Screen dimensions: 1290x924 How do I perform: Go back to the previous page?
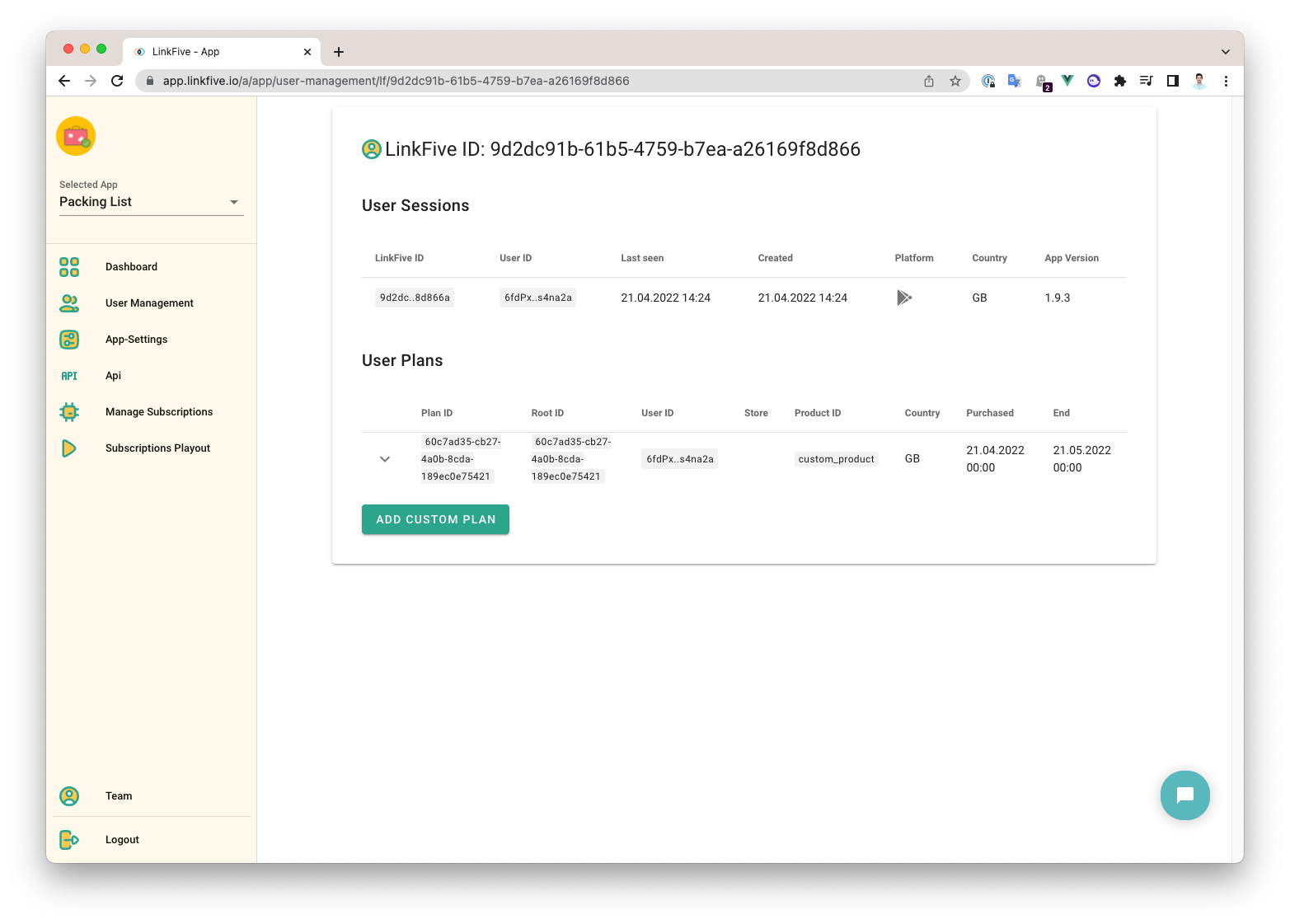pos(64,81)
